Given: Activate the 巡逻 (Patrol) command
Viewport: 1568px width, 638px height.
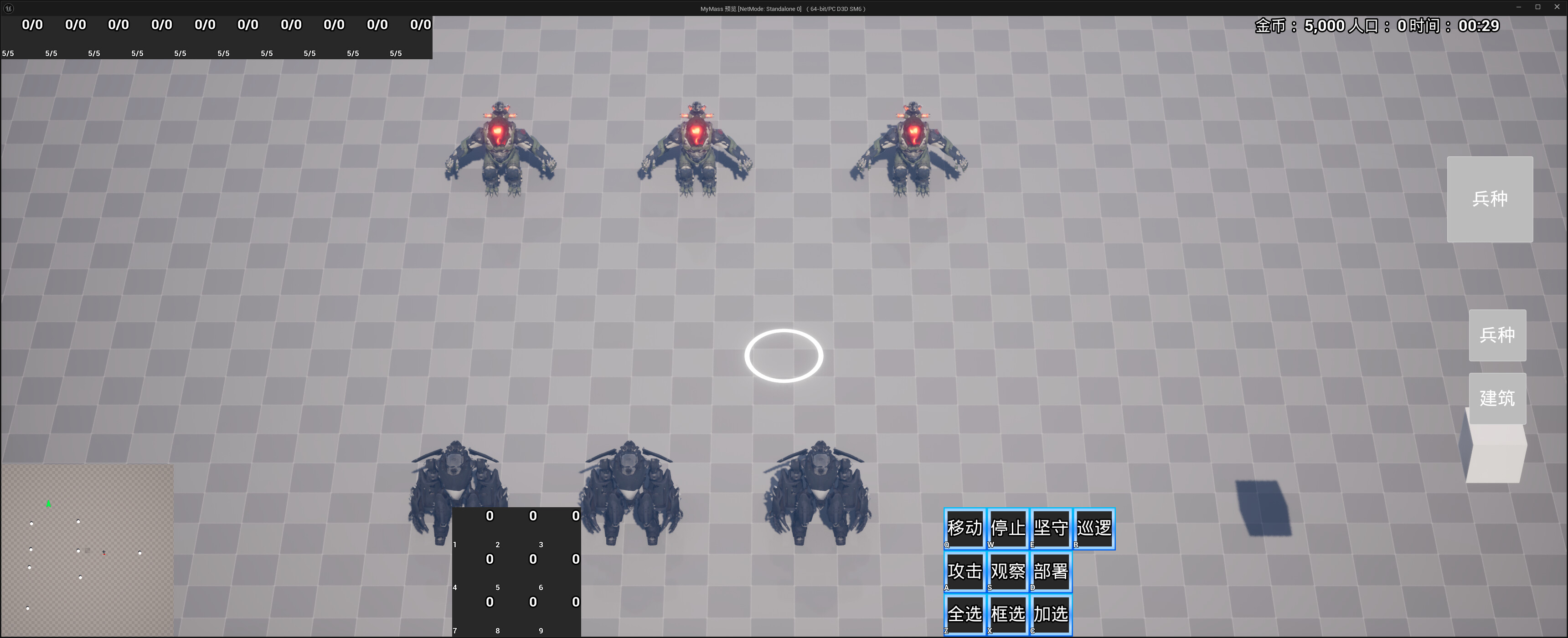Looking at the screenshot, I should tap(1093, 529).
